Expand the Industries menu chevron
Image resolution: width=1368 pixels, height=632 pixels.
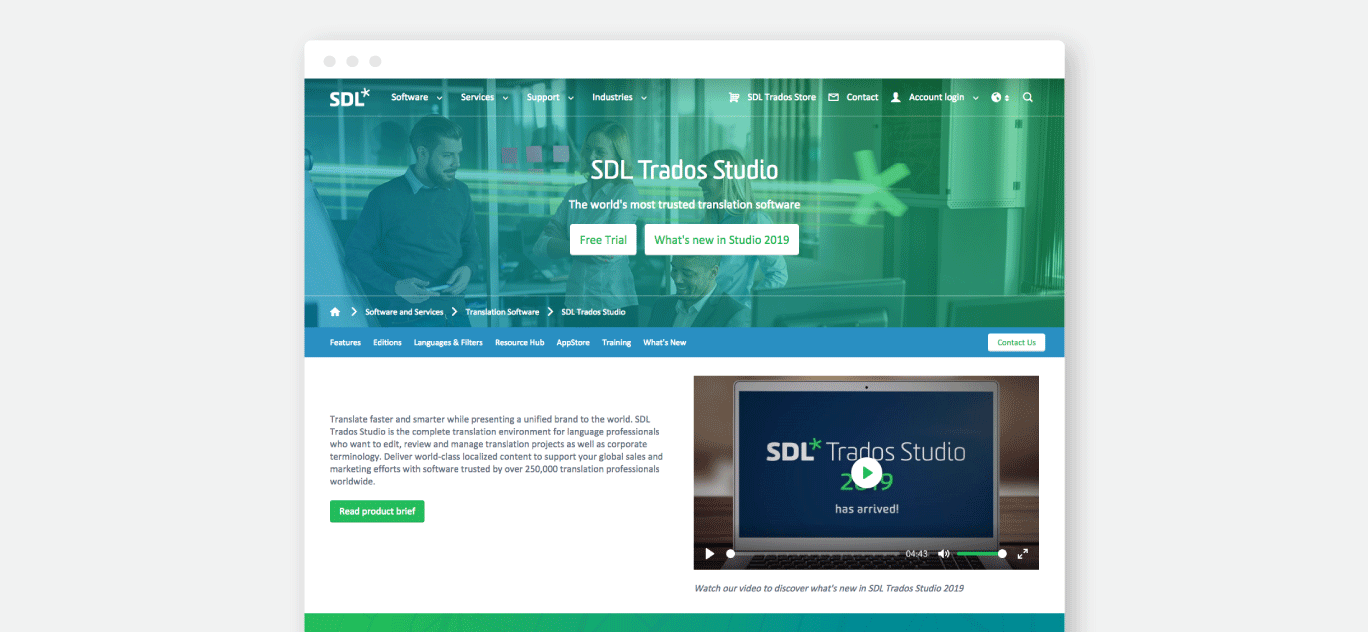643,97
